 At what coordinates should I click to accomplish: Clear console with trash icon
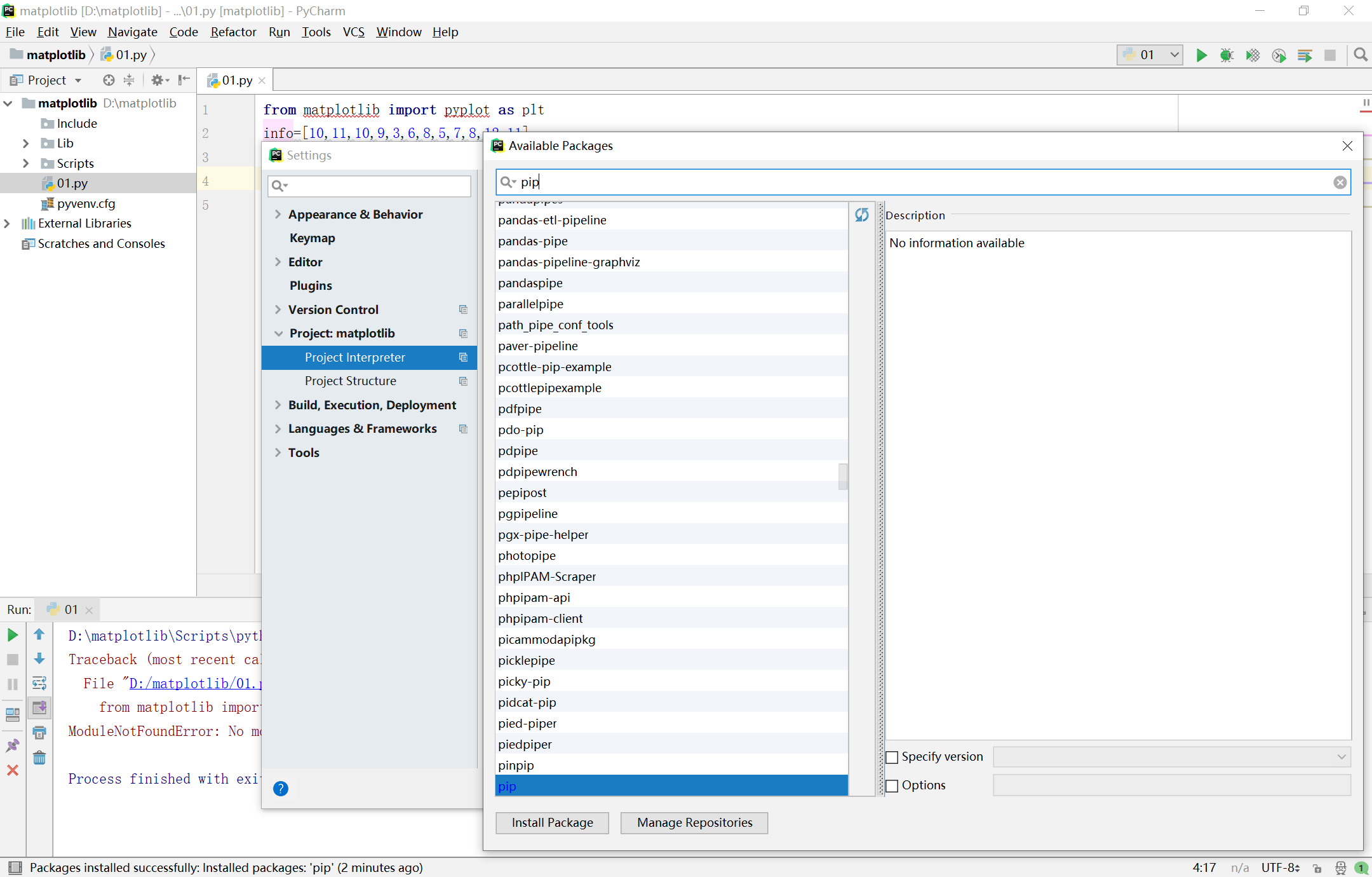click(39, 758)
